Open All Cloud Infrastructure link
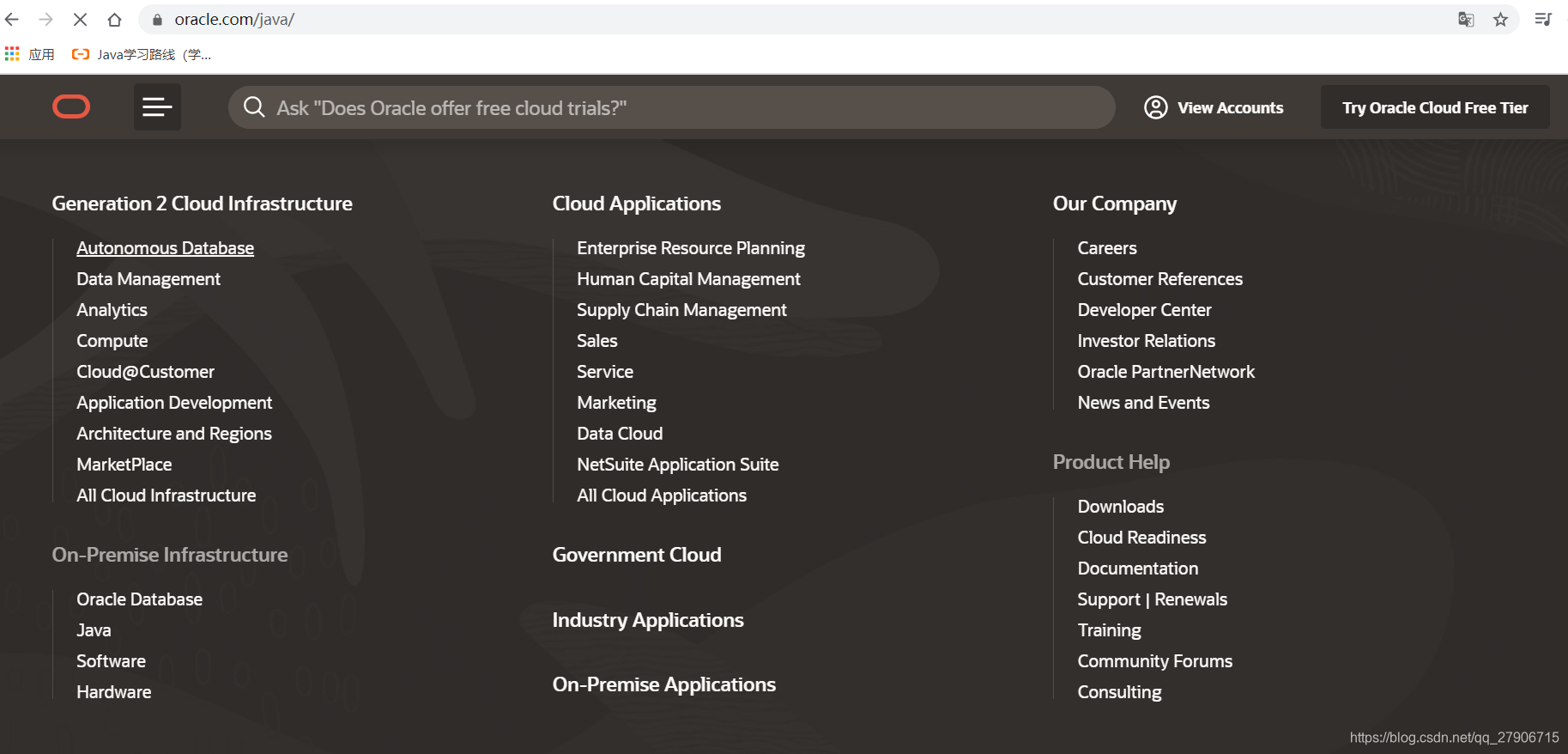The width and height of the screenshot is (1568, 754). coord(166,496)
